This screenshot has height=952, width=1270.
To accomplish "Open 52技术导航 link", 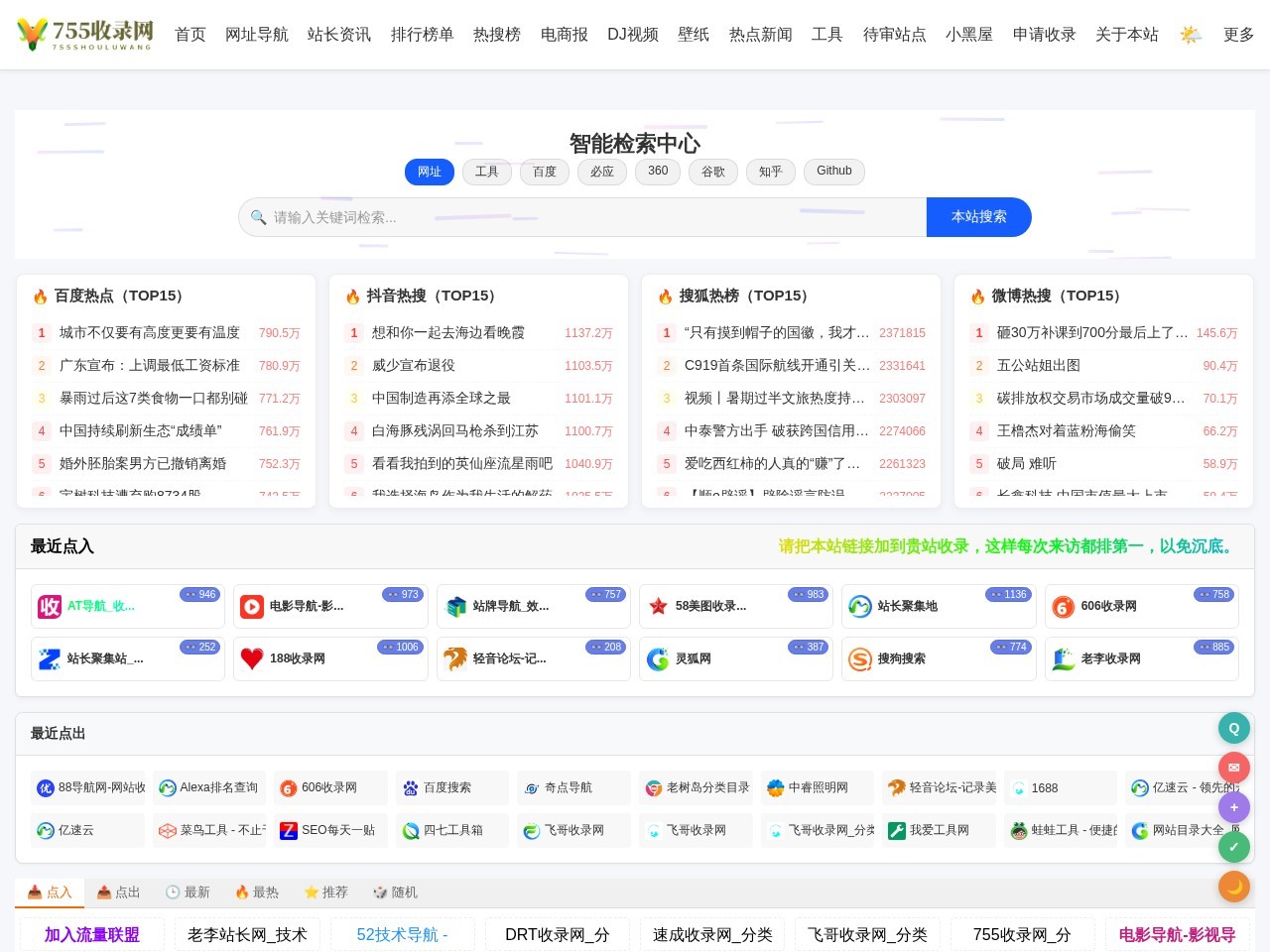I will coord(403,934).
